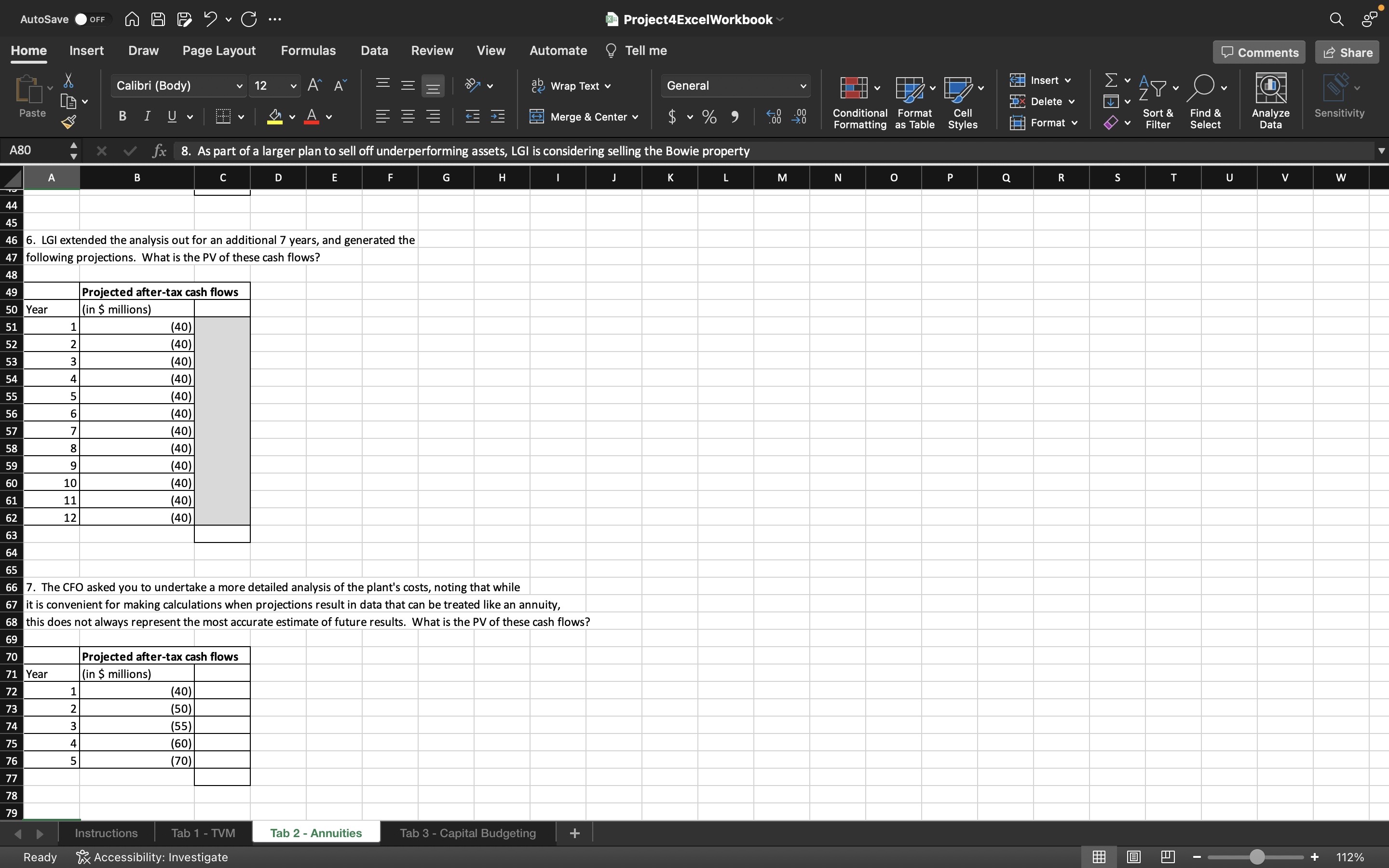
Task: Increase the font size
Action: point(314,84)
